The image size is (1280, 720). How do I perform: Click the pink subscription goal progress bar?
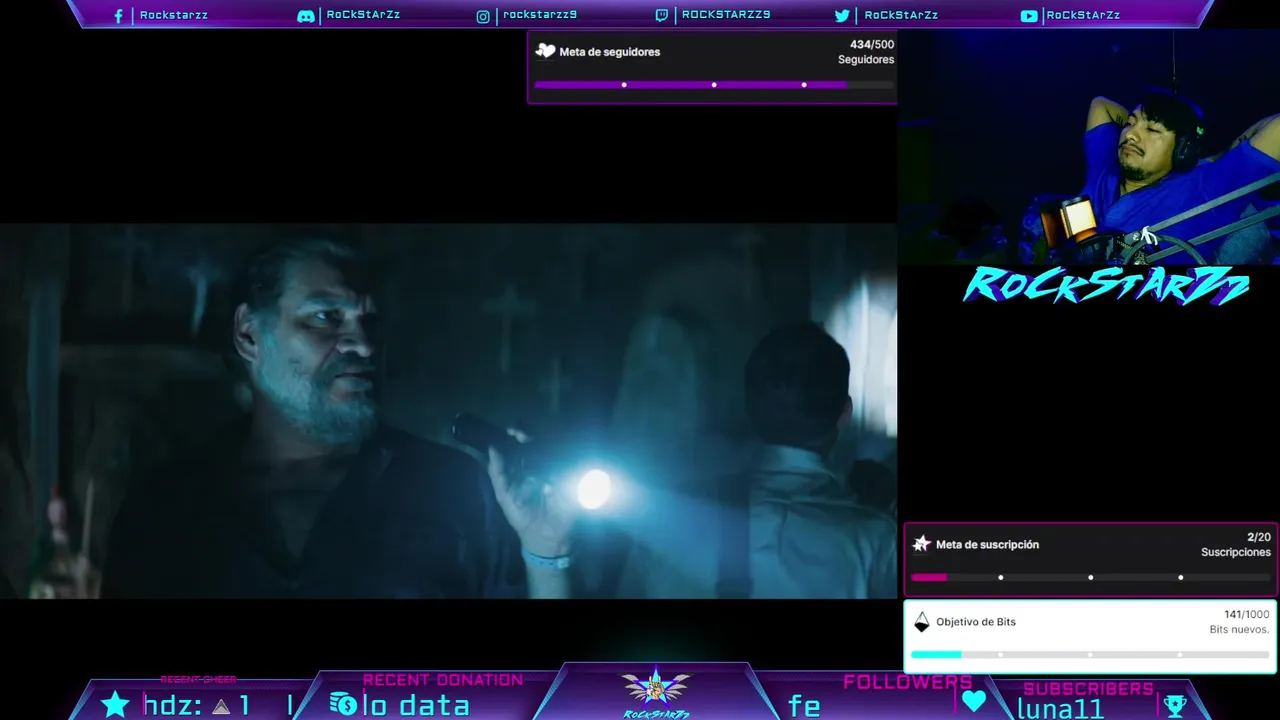pyautogui.click(x=1090, y=577)
